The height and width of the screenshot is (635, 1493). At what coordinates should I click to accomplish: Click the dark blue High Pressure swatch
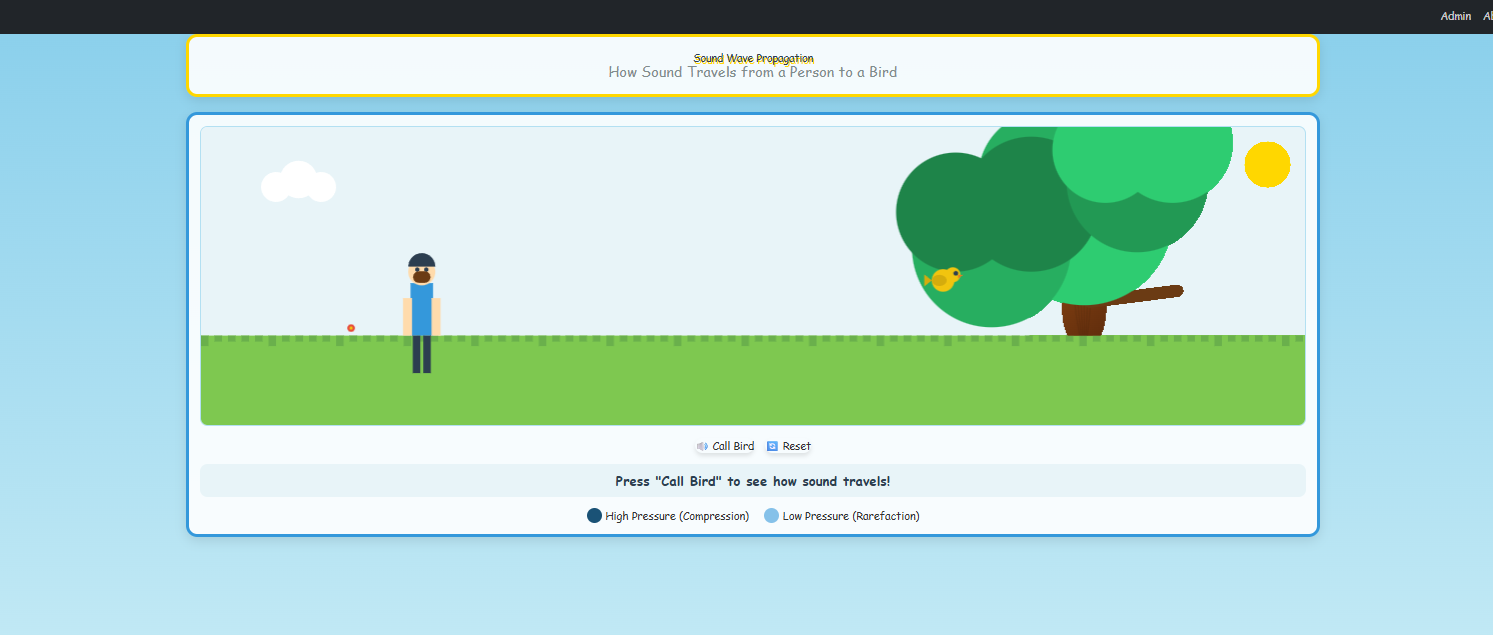[594, 516]
